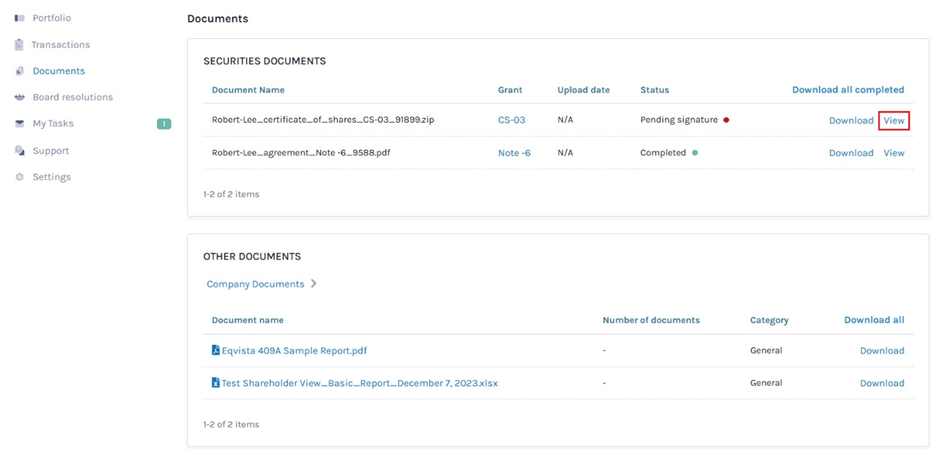Click the Excel icon beside Test Shareholder report
Image resolution: width=939 pixels, height=449 pixels.
pos(215,383)
